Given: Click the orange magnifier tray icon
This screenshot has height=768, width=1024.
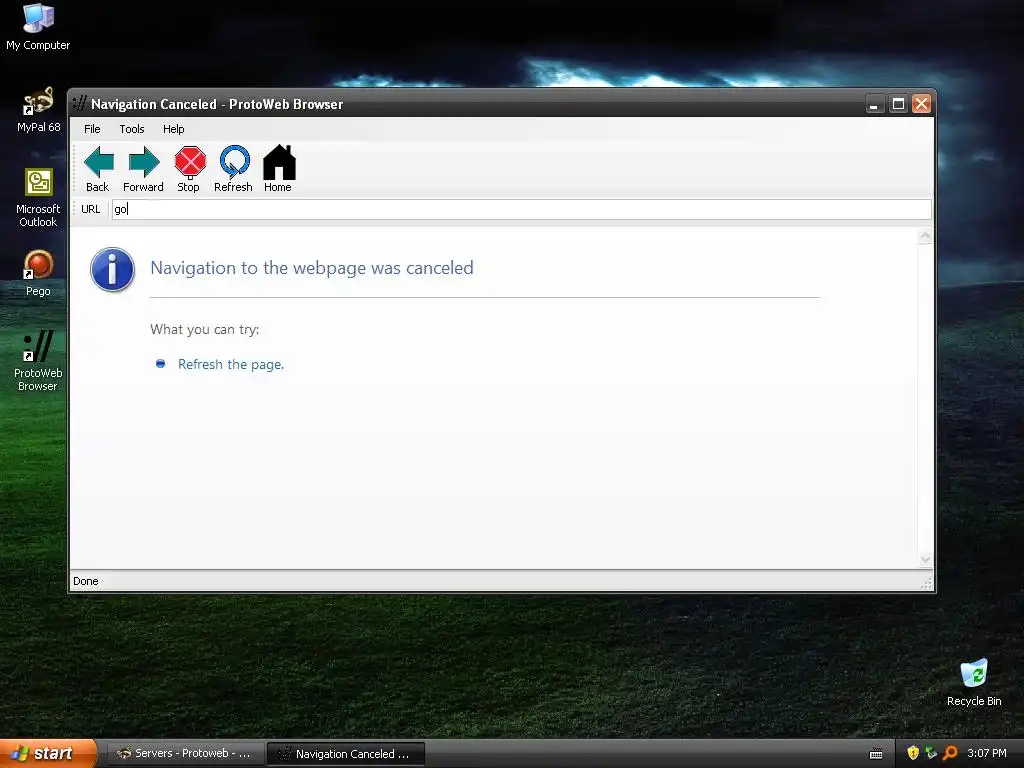Looking at the screenshot, I should (950, 753).
